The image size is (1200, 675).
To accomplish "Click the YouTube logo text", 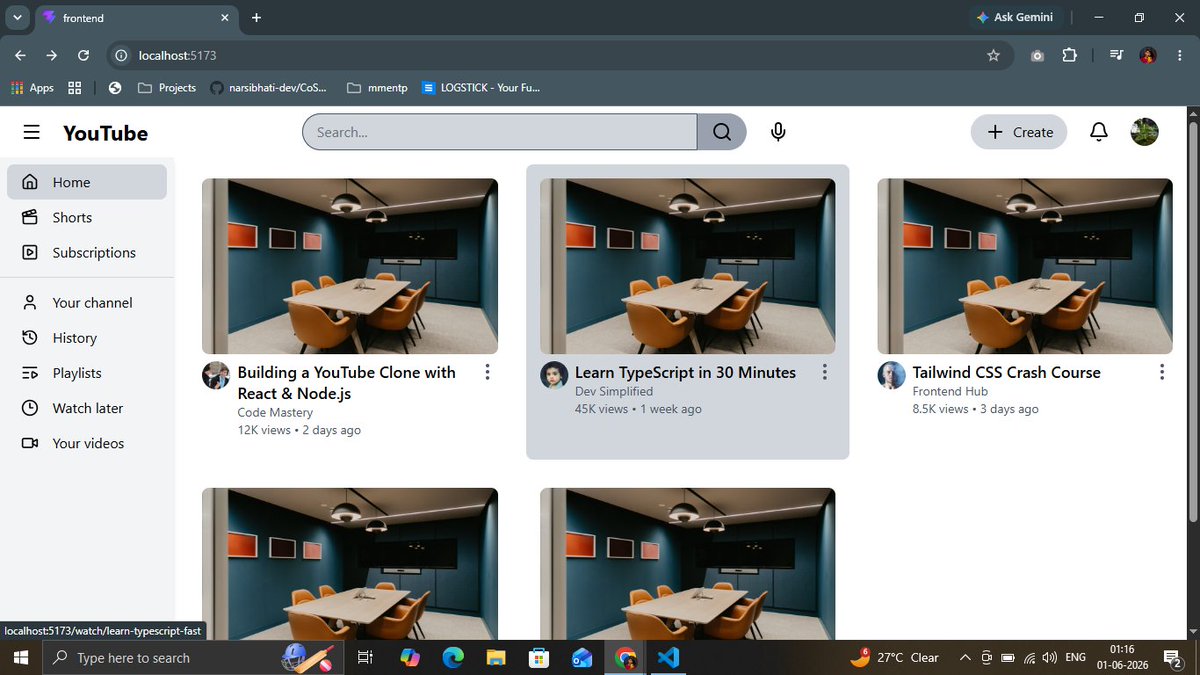I will [x=105, y=133].
